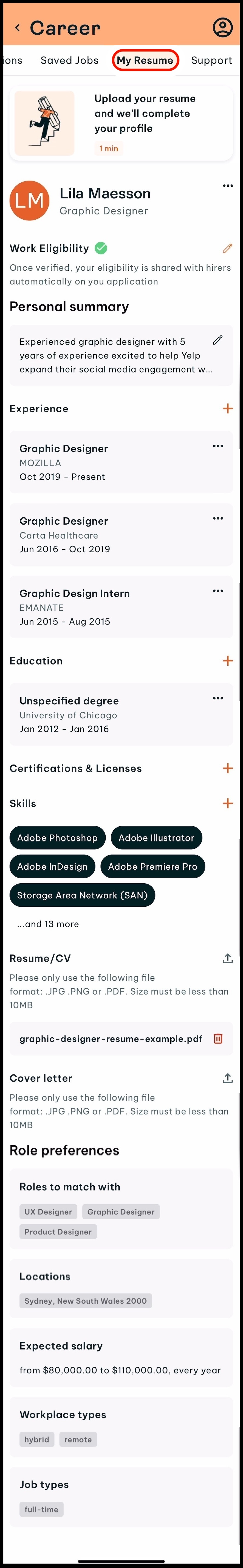Tap the back arrow beside Career
243x1568 pixels.
click(x=18, y=27)
